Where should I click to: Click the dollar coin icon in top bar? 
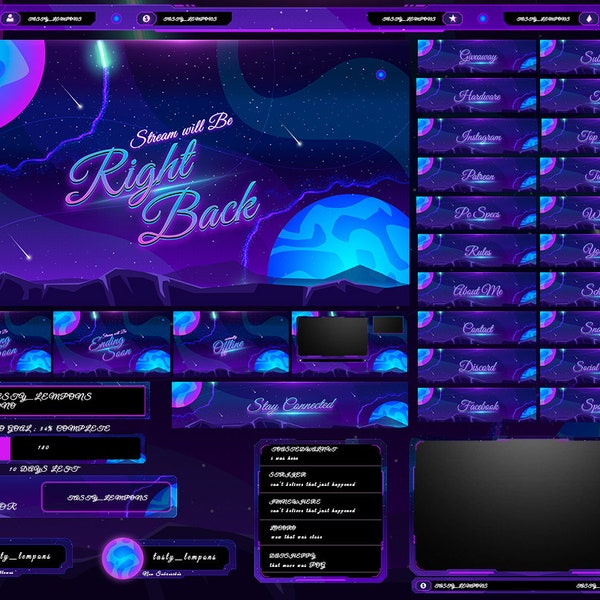point(146,18)
